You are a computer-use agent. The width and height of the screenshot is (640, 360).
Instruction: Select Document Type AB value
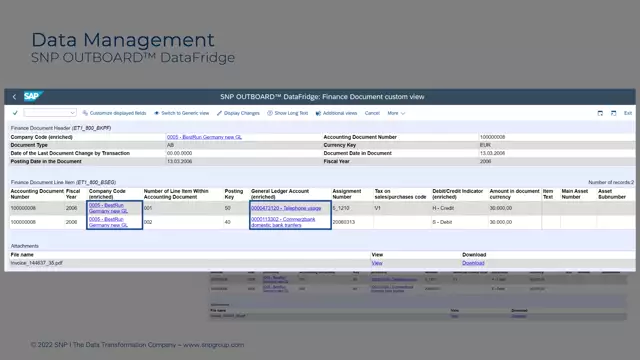pos(170,145)
